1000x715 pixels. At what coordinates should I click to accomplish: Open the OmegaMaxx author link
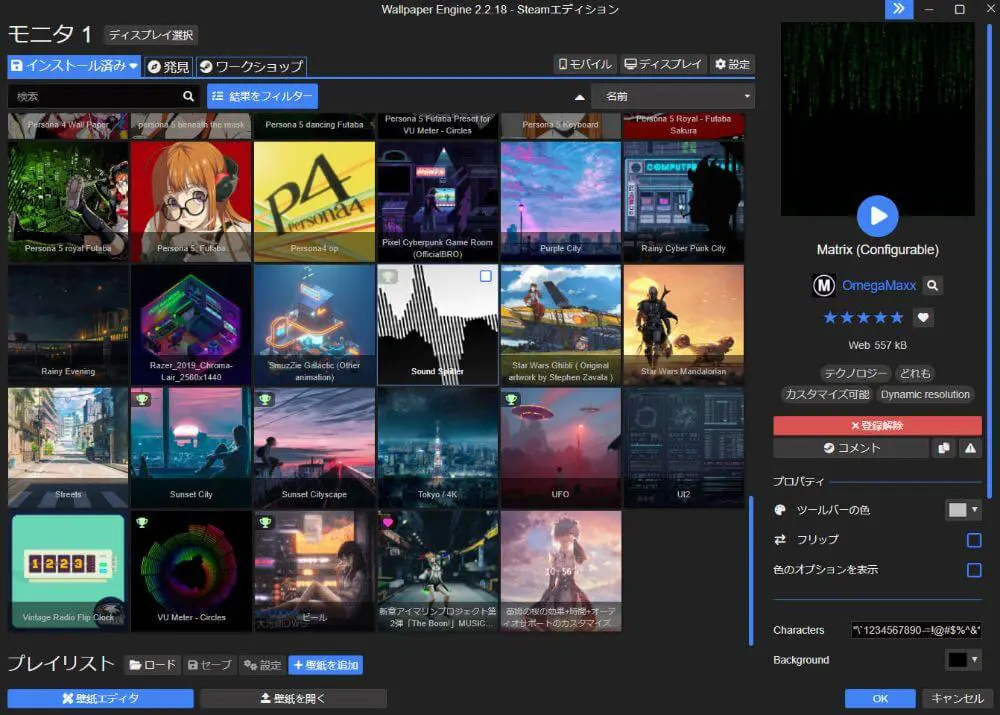pyautogui.click(x=879, y=286)
